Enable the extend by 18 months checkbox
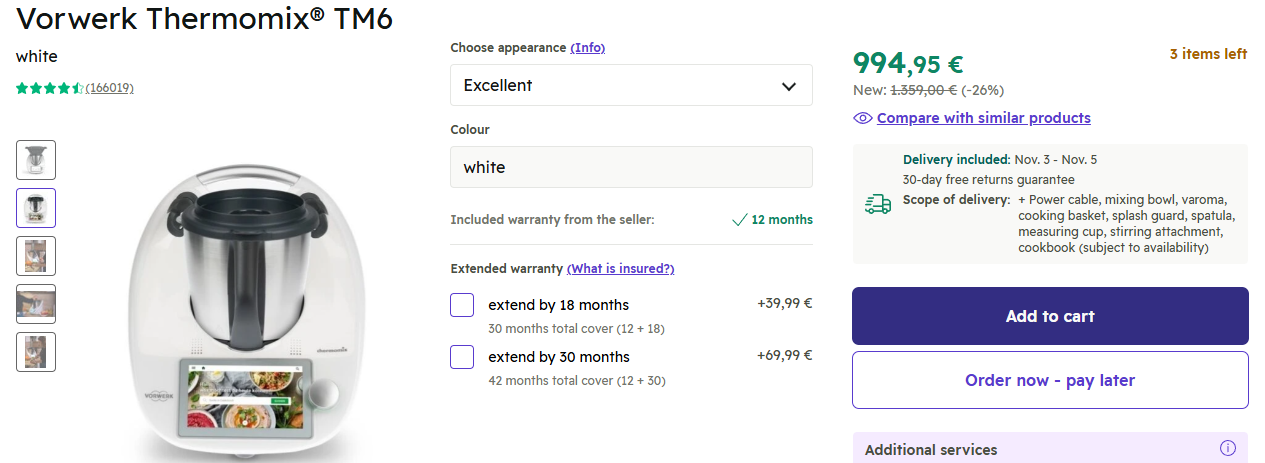 coord(462,305)
